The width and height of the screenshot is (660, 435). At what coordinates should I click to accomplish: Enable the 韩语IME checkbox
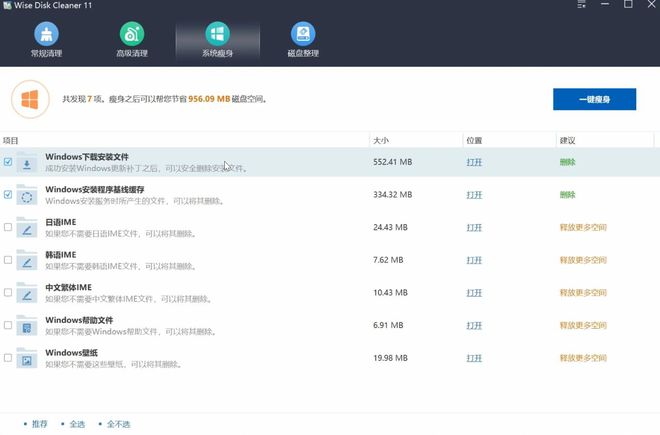pos(8,260)
